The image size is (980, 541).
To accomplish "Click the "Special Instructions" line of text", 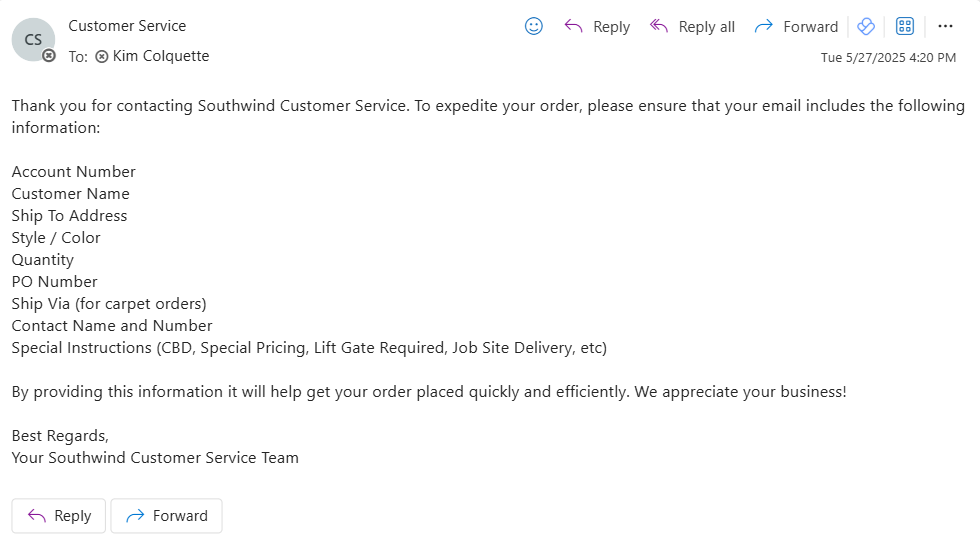I will click(x=309, y=348).
